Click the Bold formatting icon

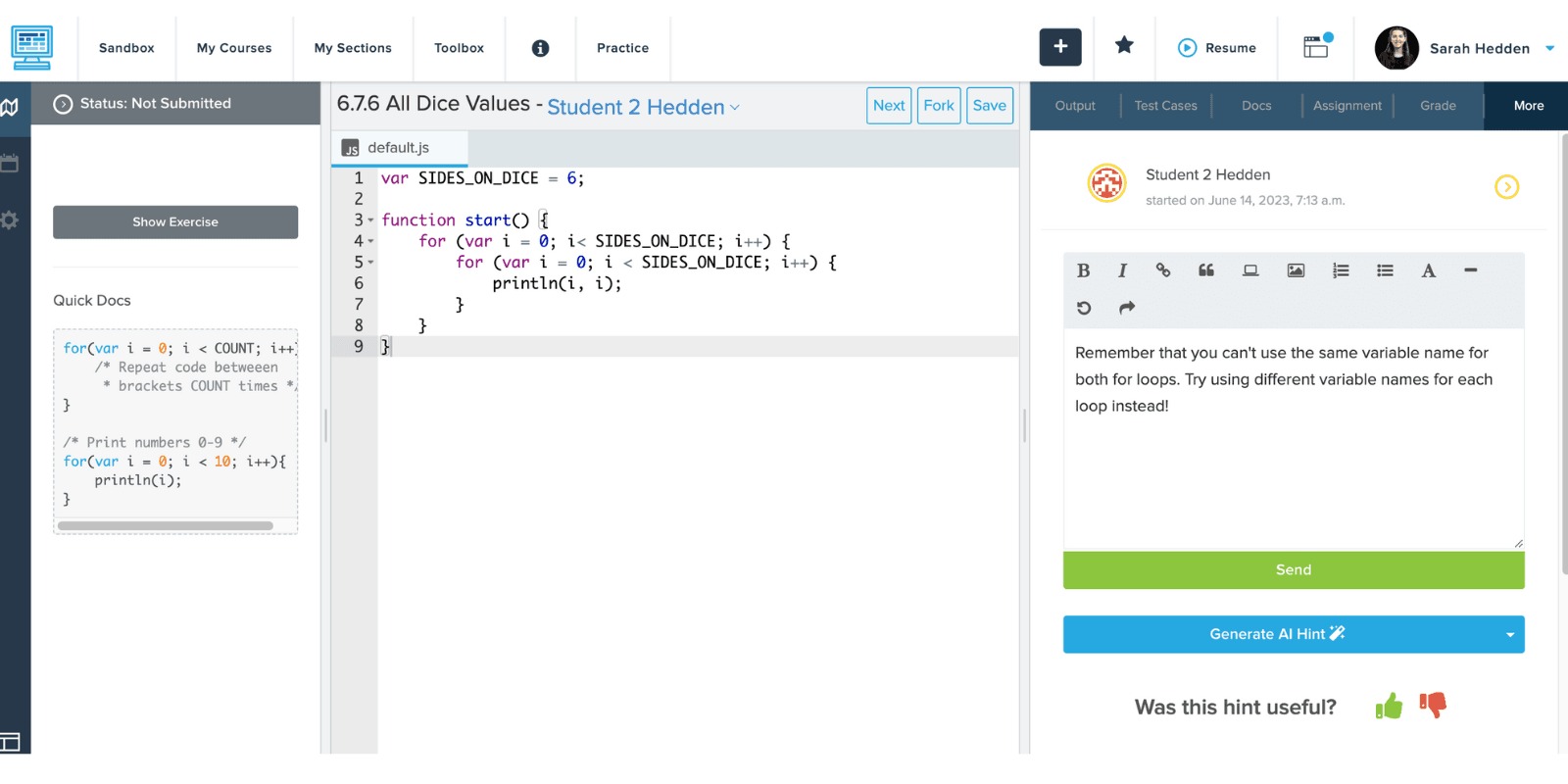click(1083, 270)
